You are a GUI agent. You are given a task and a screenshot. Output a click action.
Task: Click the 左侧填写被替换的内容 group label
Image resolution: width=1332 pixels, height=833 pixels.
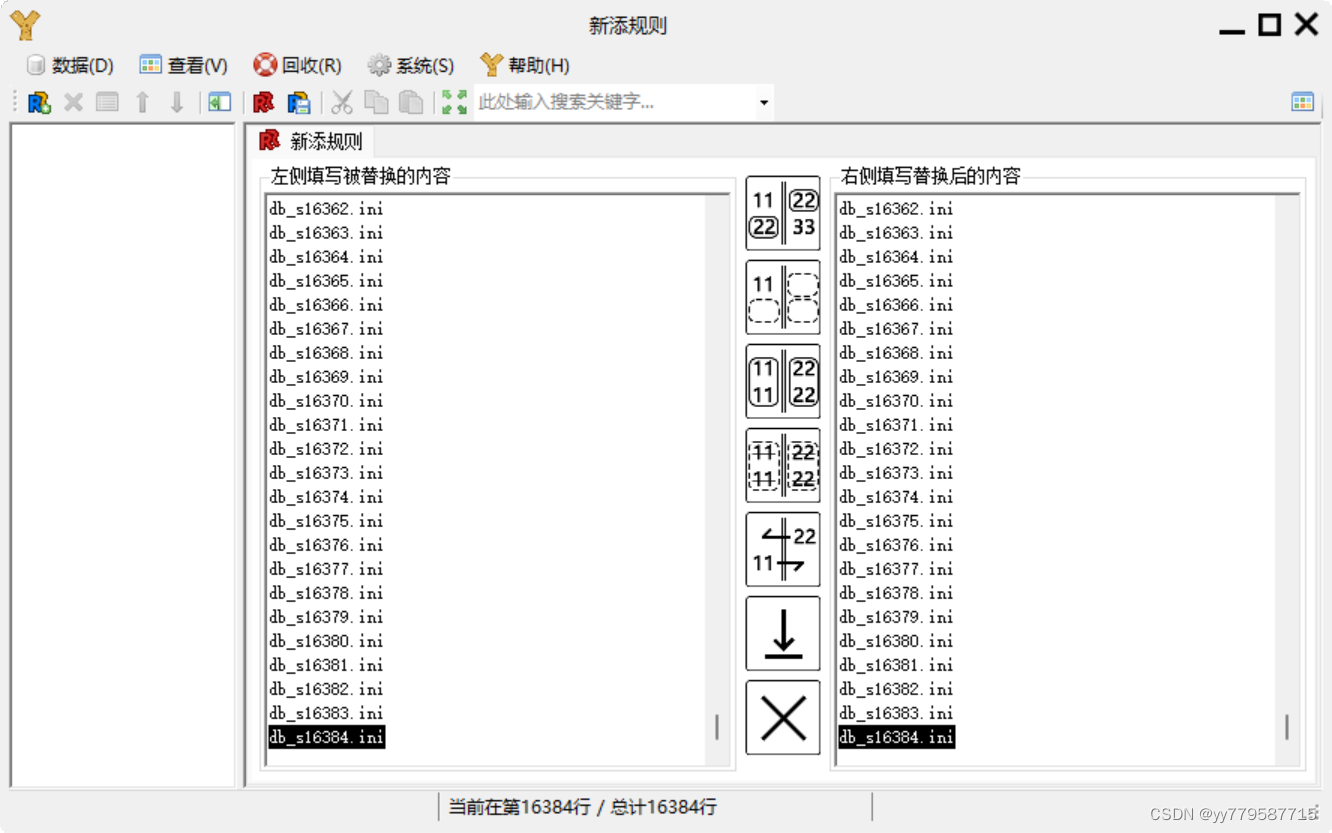(x=361, y=176)
